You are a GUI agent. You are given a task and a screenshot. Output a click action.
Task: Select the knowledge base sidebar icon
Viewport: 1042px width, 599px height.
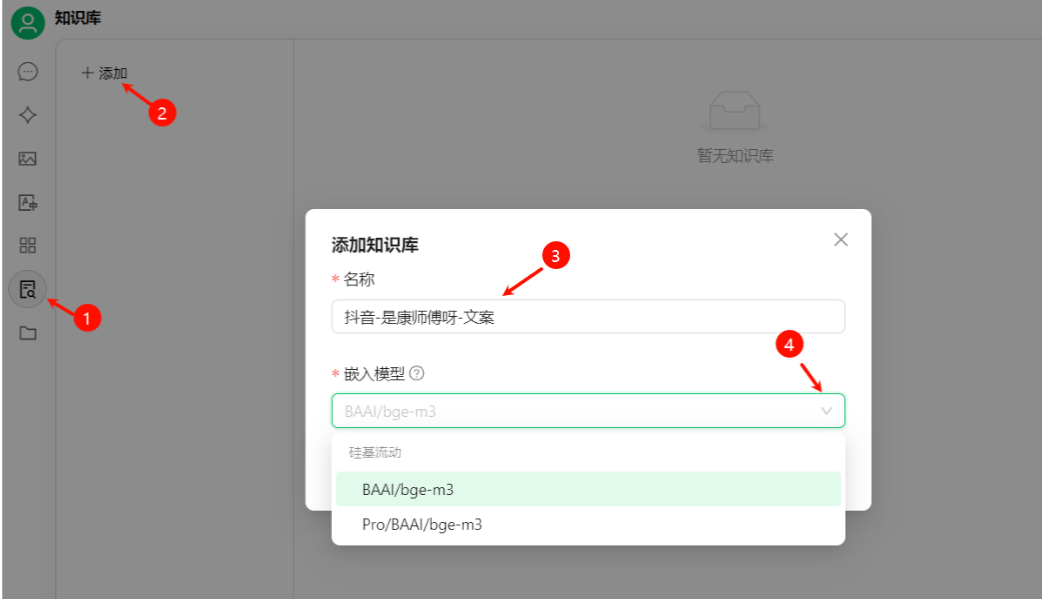tap(28, 290)
